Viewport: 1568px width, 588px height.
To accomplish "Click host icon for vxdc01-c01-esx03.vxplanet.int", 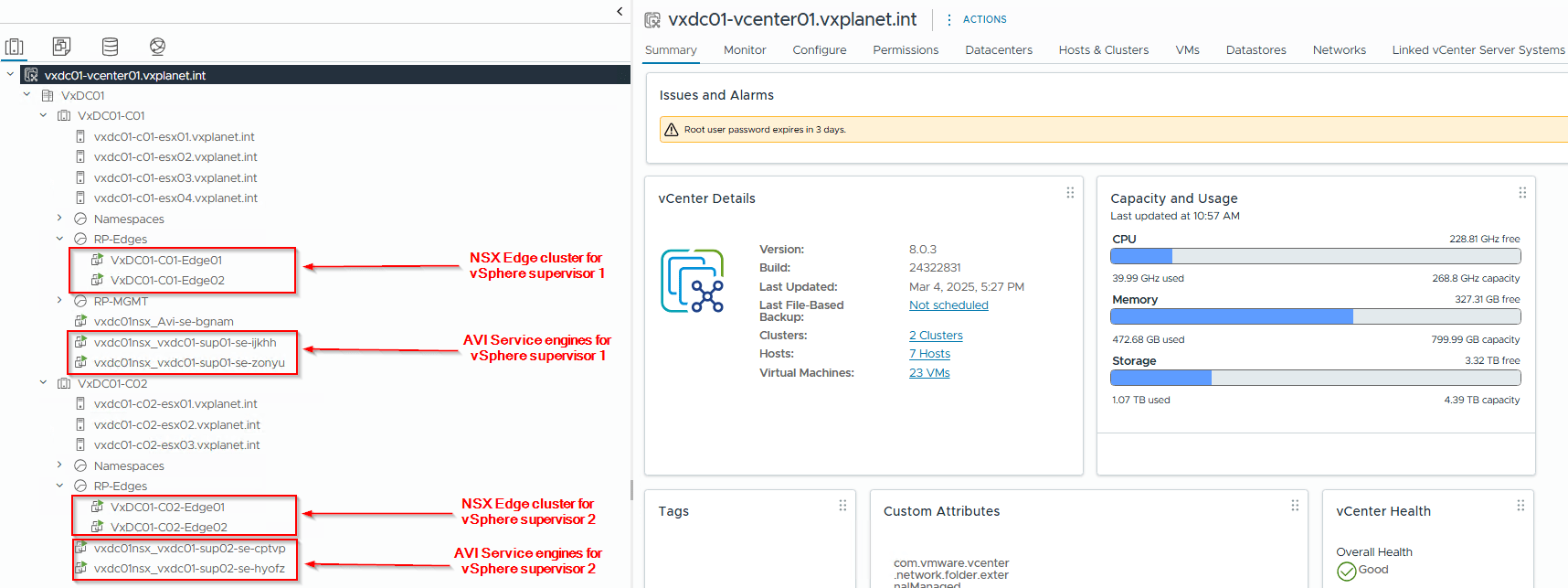I will click(80, 177).
